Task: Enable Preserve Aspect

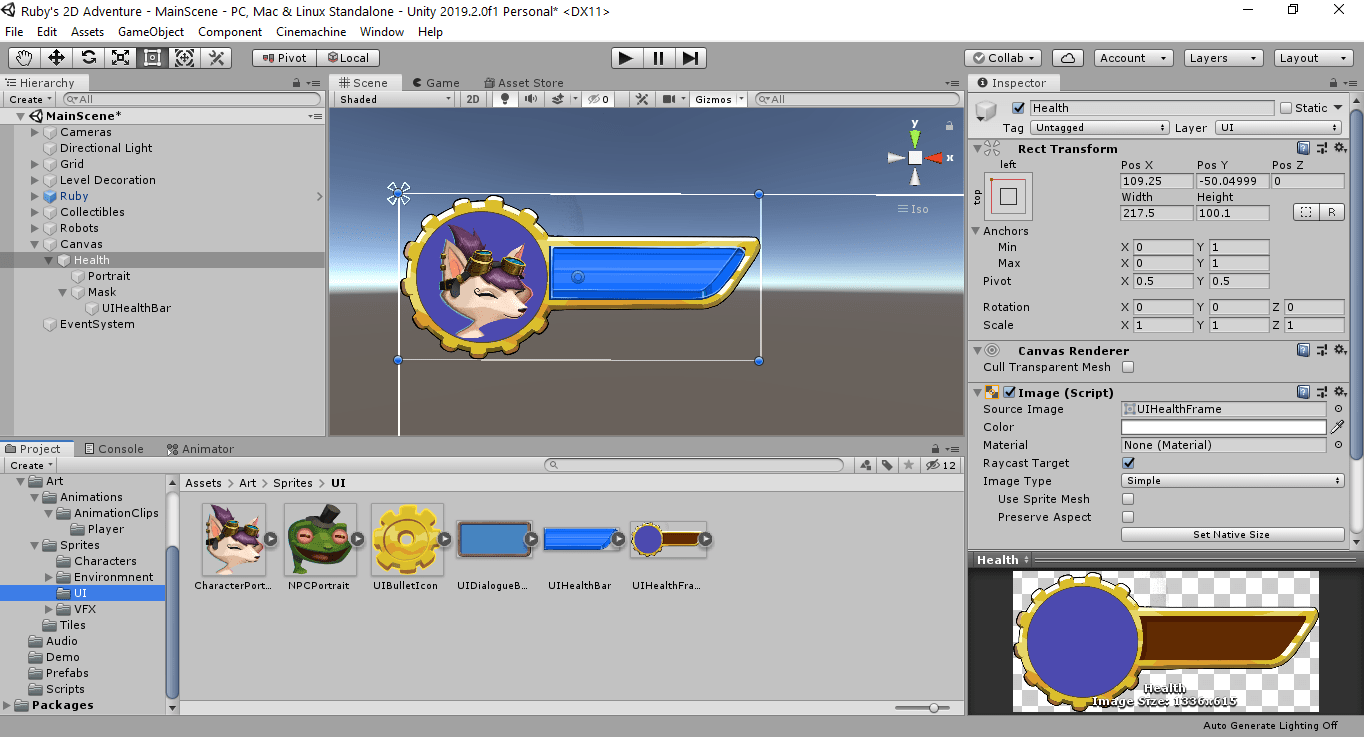Action: [1128, 517]
